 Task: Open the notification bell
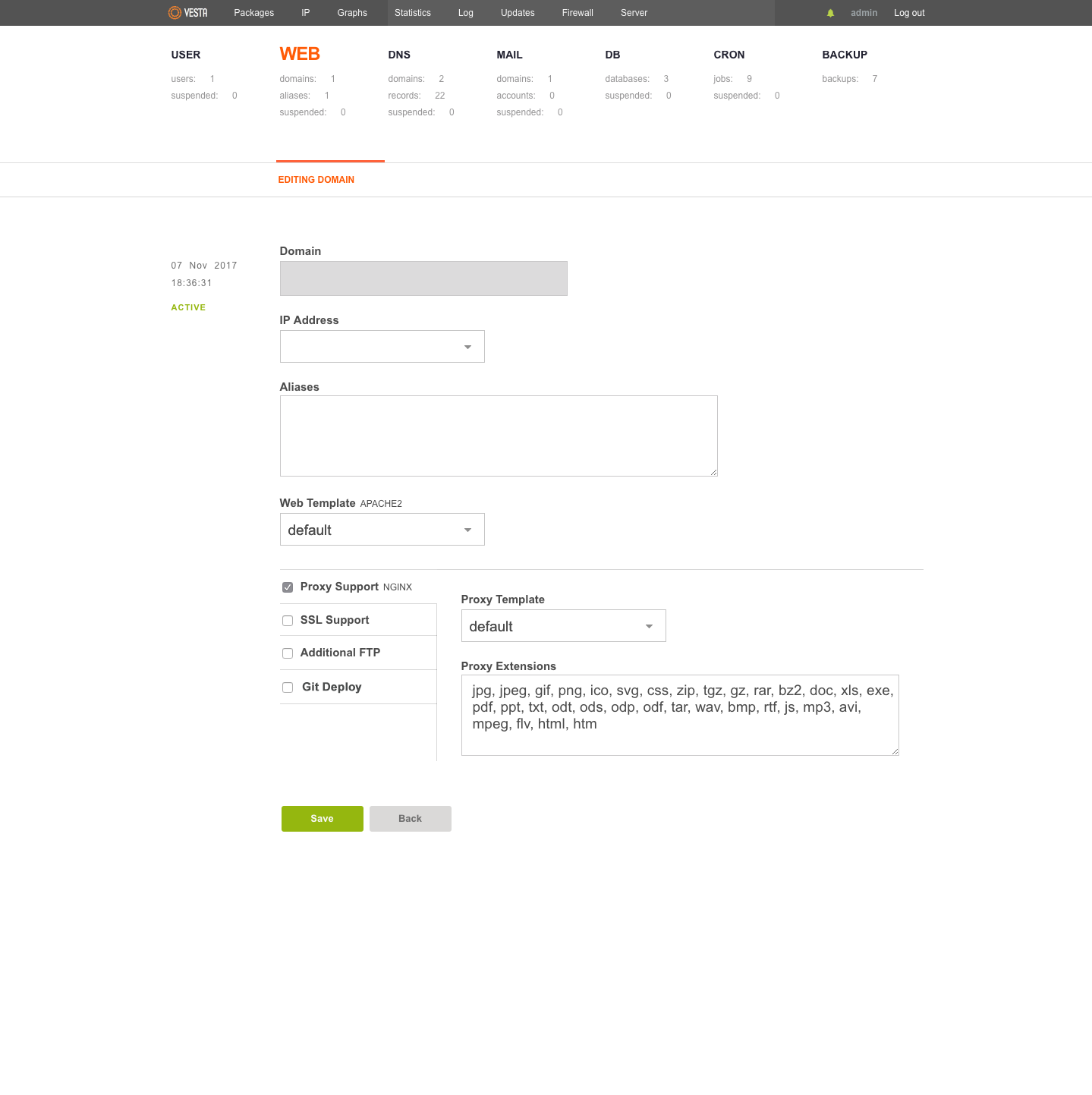tap(829, 12)
